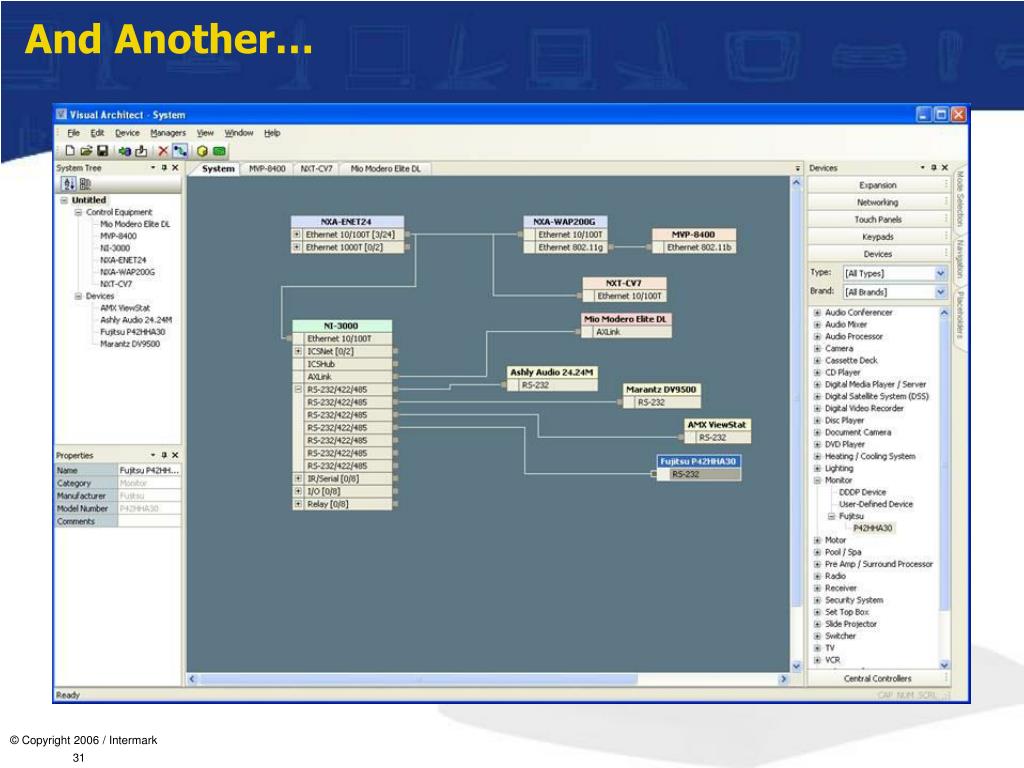Open the Brand combo box showing All Brands
The width and height of the screenshot is (1024, 768).
pyautogui.click(x=895, y=292)
